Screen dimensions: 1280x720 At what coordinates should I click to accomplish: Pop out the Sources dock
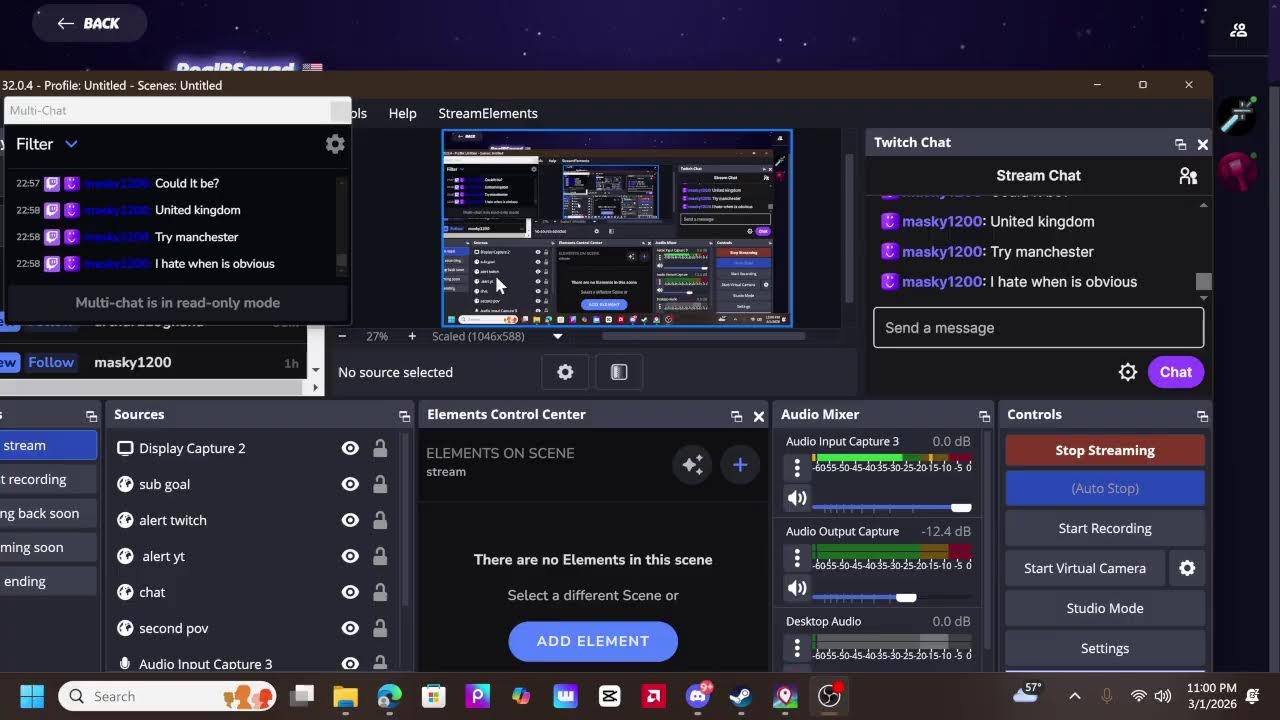[404, 416]
